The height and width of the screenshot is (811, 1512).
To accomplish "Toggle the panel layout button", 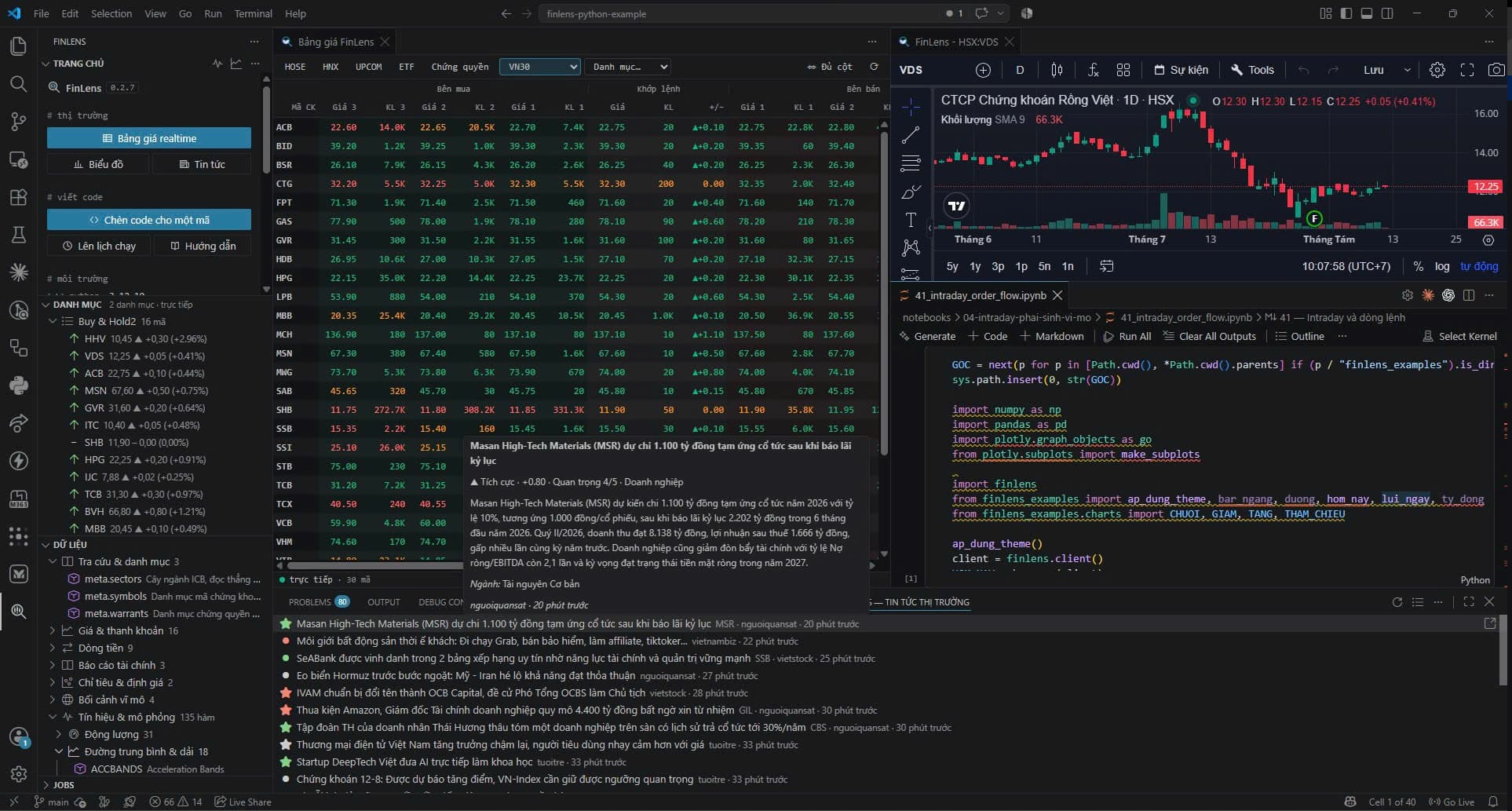I will [x=1367, y=13].
